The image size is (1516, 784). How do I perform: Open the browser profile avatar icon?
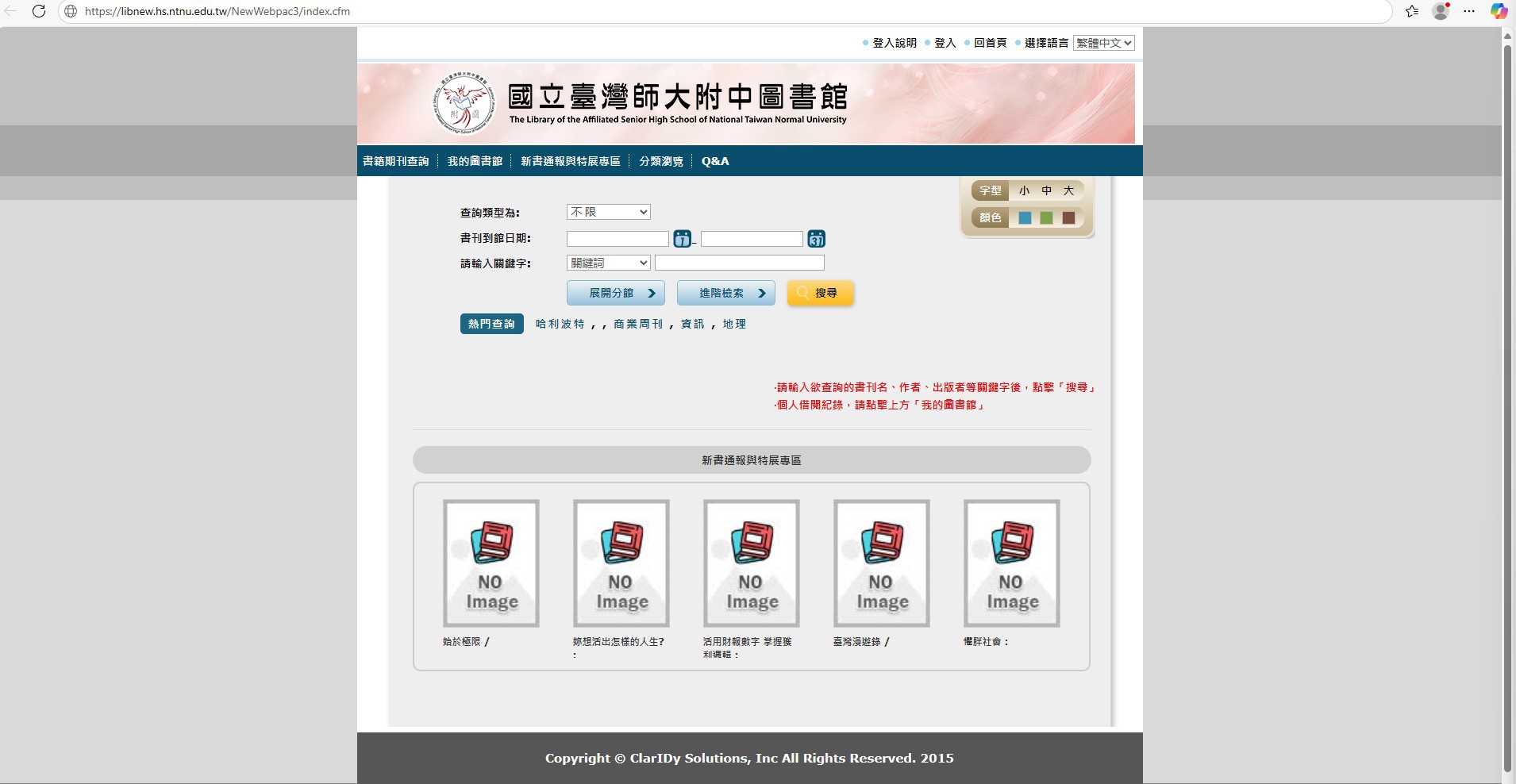[x=1440, y=11]
